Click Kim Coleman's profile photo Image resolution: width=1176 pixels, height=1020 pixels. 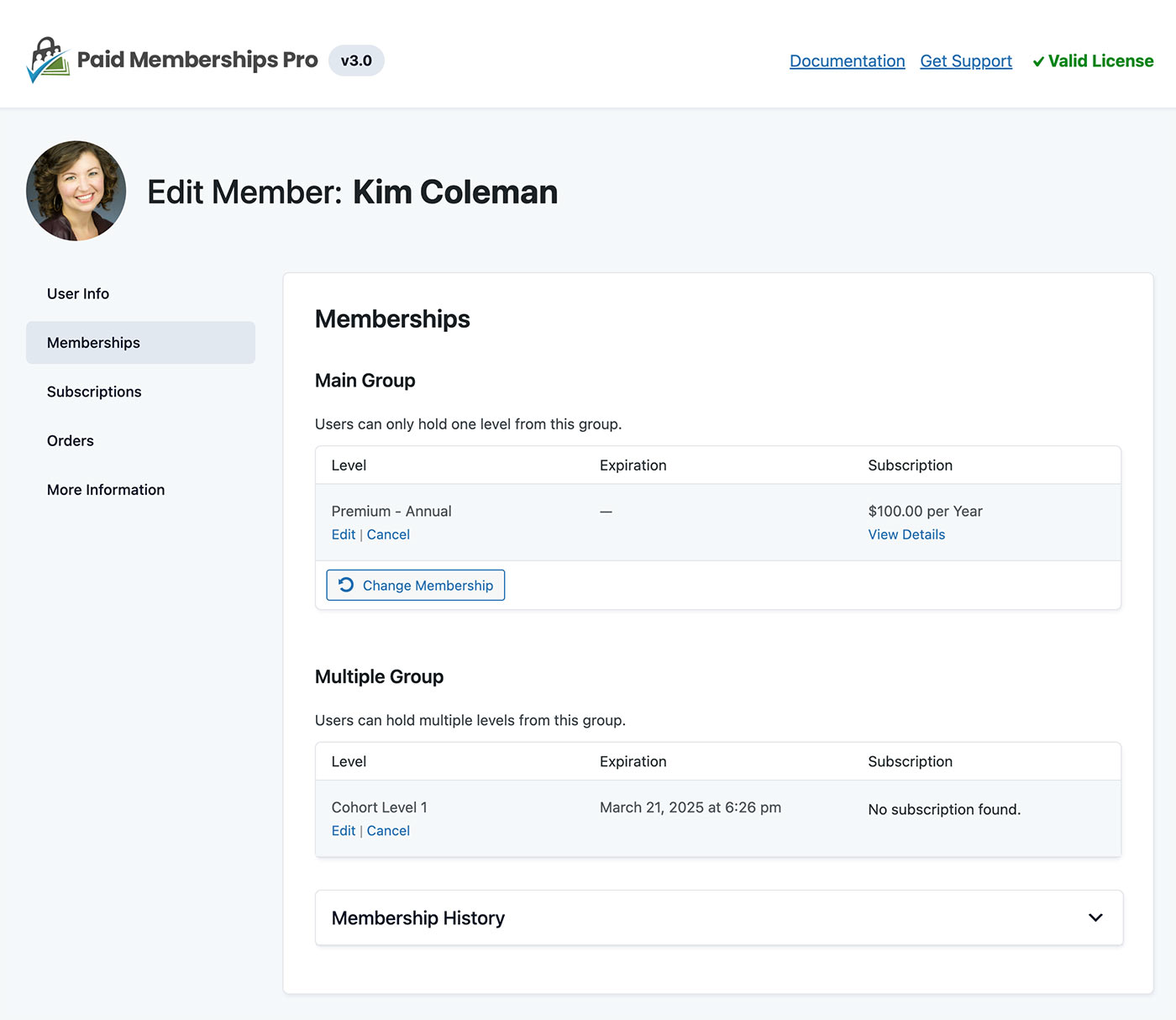point(76,191)
